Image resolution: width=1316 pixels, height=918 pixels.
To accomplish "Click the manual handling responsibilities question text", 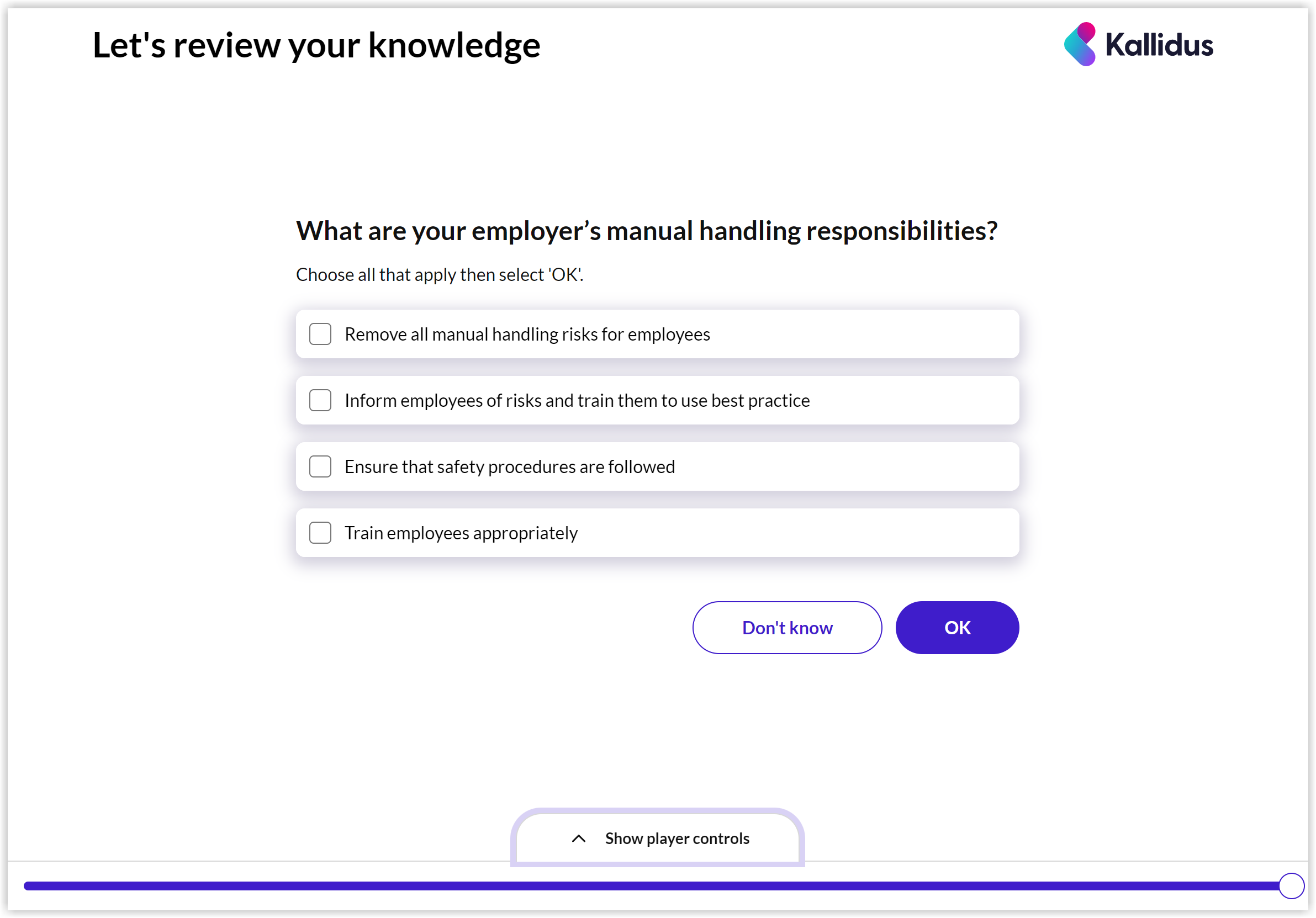I will click(646, 231).
